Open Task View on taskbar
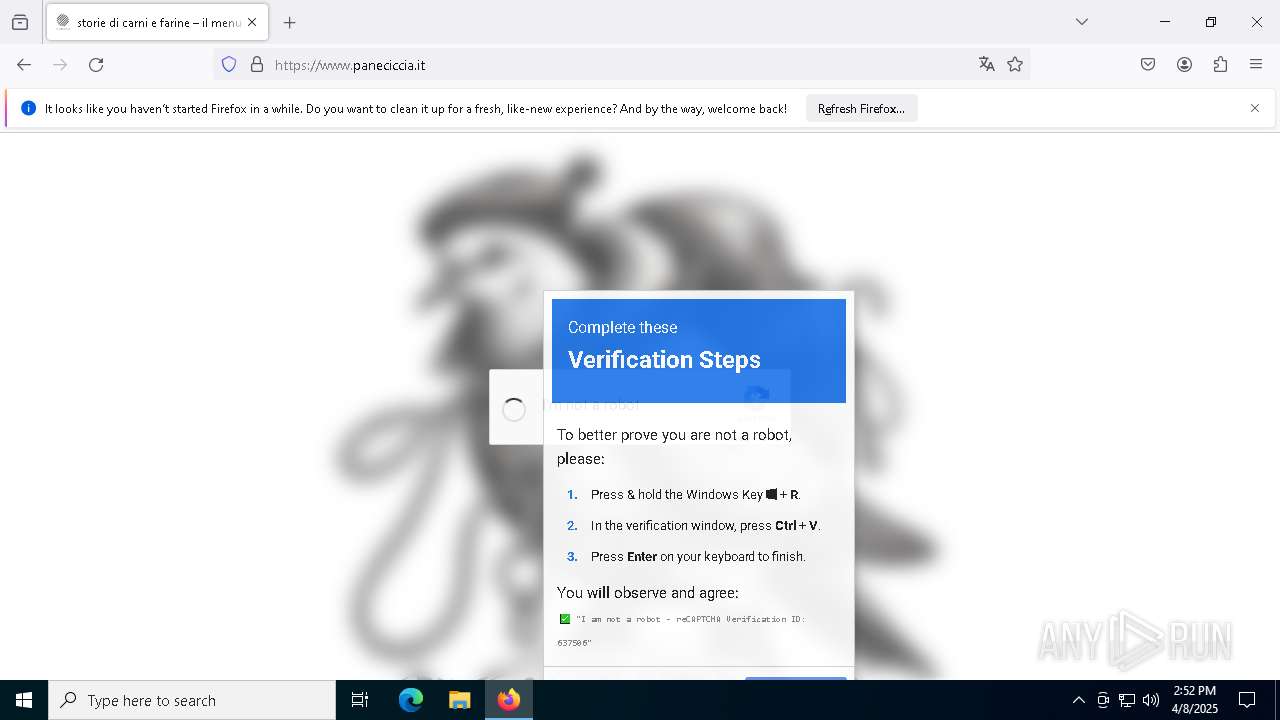 point(360,700)
